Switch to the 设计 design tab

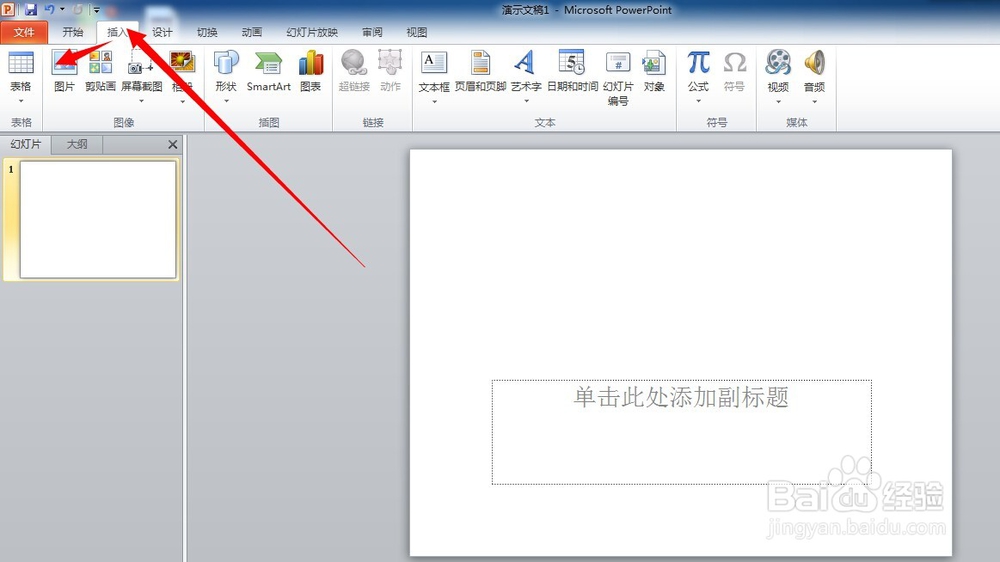pyautogui.click(x=161, y=32)
